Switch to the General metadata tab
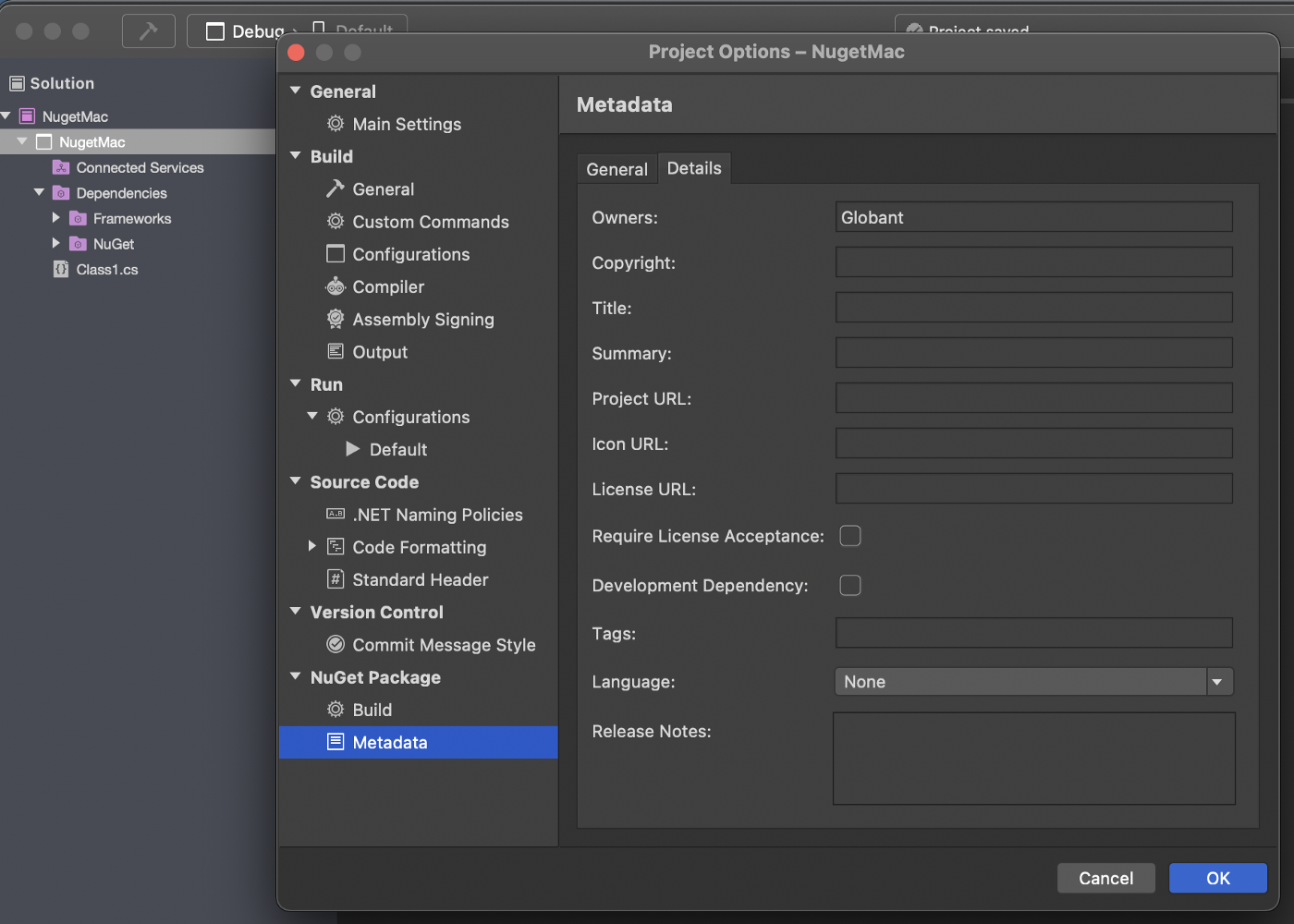 point(616,169)
